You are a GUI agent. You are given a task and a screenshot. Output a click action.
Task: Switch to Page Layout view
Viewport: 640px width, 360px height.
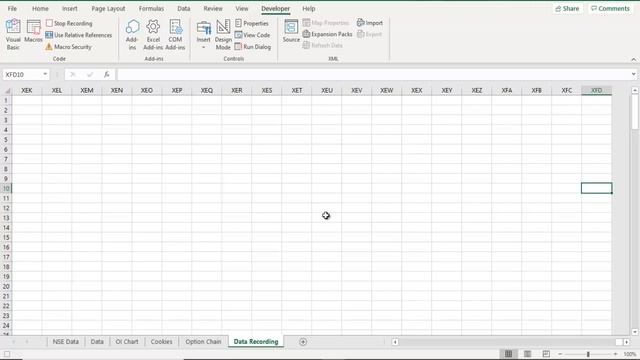pos(527,354)
